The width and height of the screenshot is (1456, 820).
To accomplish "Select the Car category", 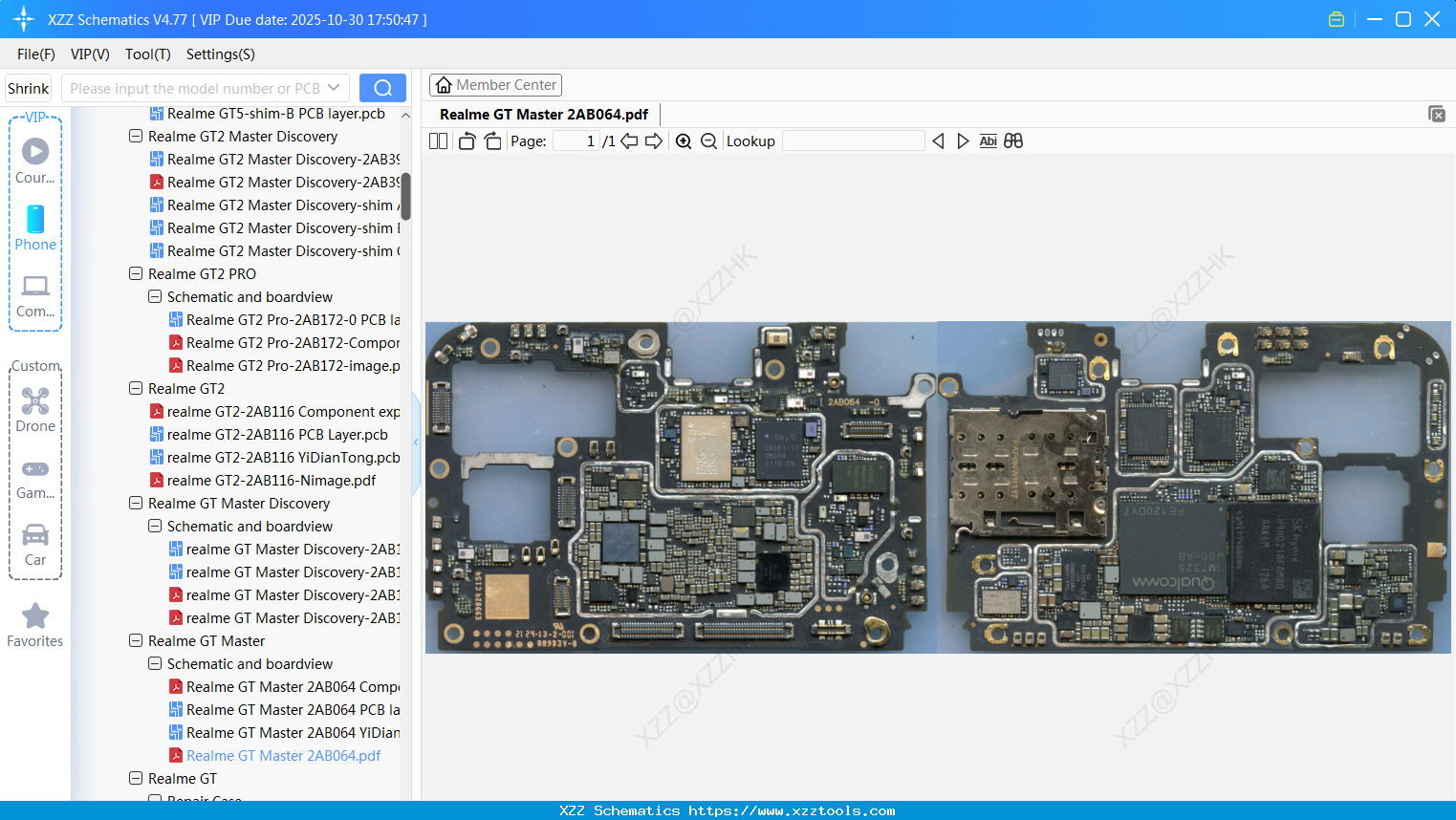I will [35, 545].
